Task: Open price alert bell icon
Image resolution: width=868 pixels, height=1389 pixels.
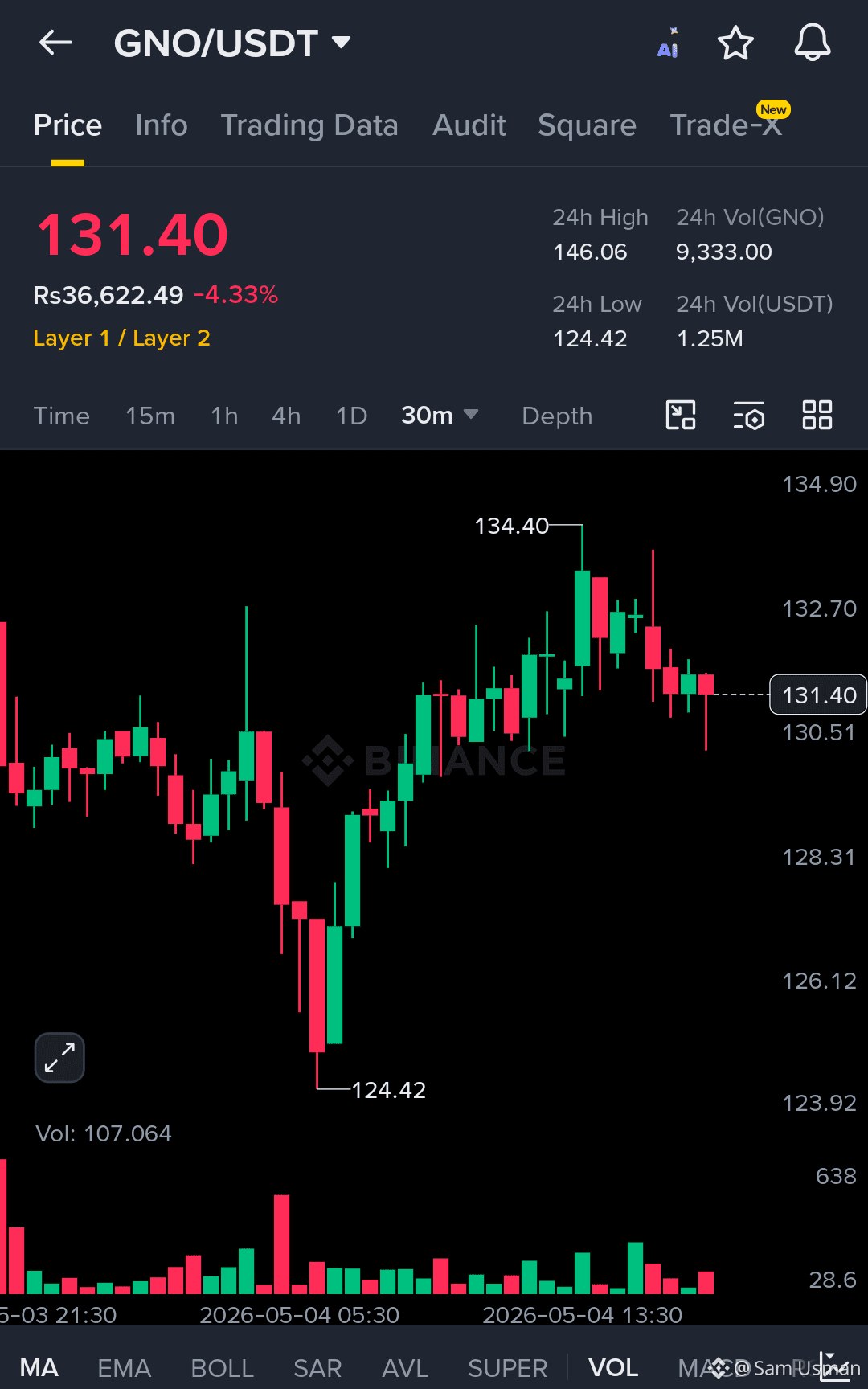Action: 813,43
